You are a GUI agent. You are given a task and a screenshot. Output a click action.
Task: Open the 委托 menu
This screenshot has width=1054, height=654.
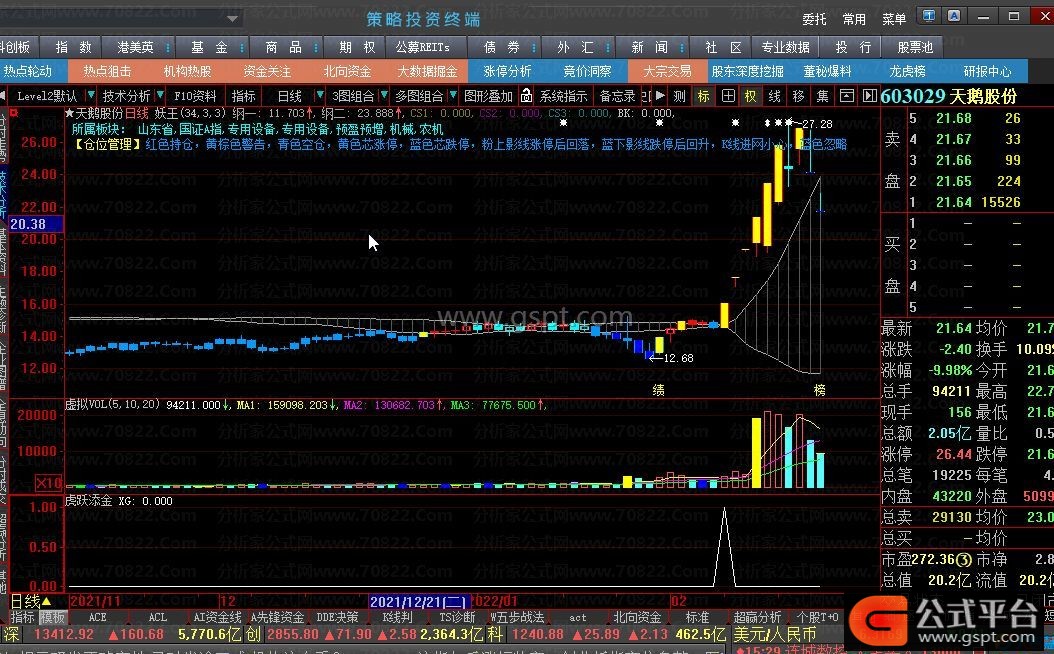click(814, 19)
